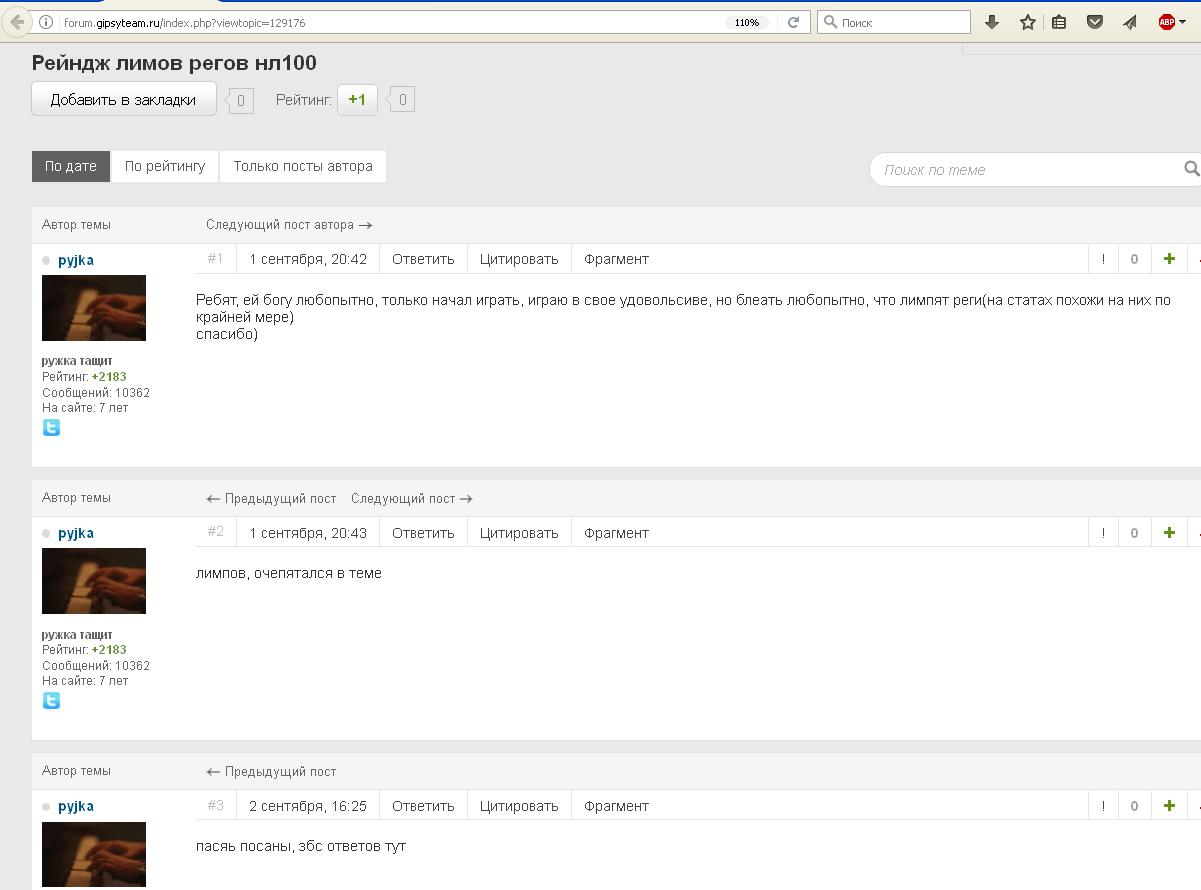
Task: Click Фрагмент on post #3
Action: 616,806
